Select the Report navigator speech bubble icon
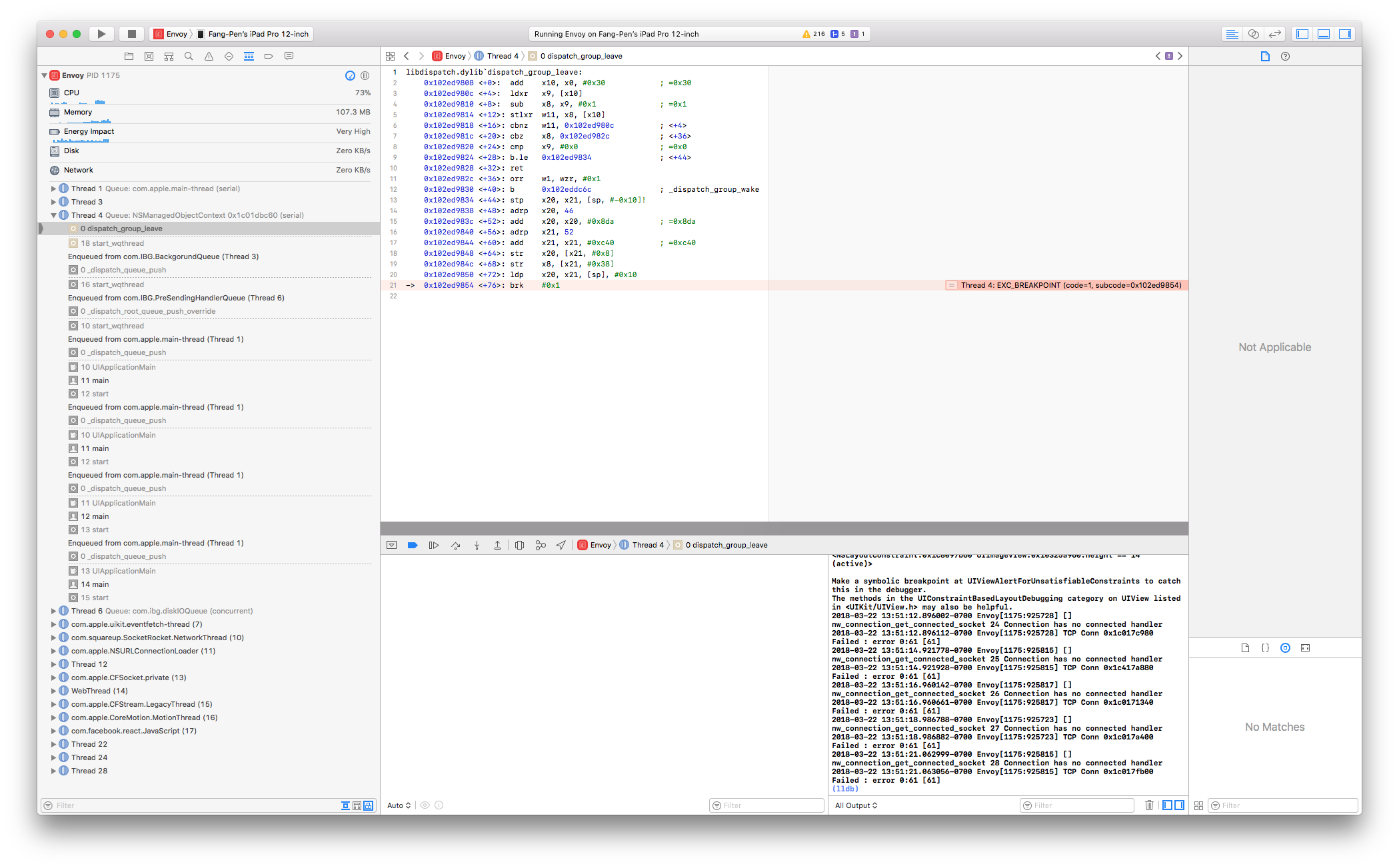This screenshot has height=868, width=1399. (289, 56)
